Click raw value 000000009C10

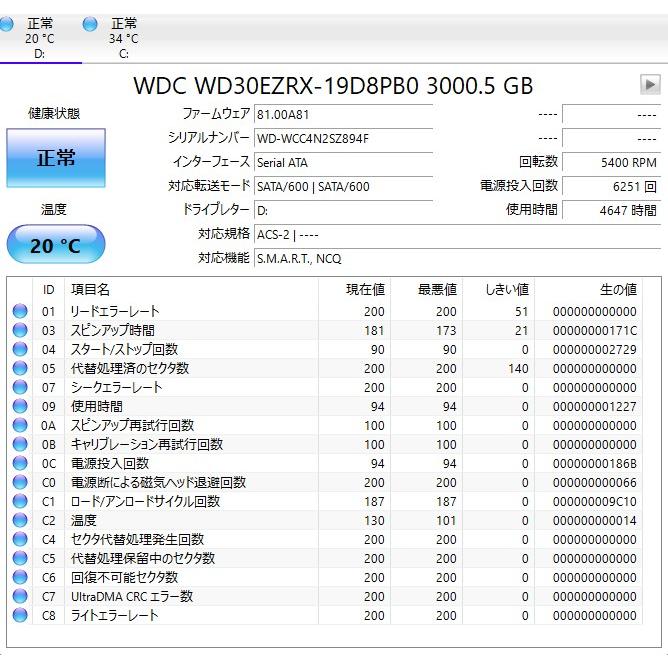(595, 501)
